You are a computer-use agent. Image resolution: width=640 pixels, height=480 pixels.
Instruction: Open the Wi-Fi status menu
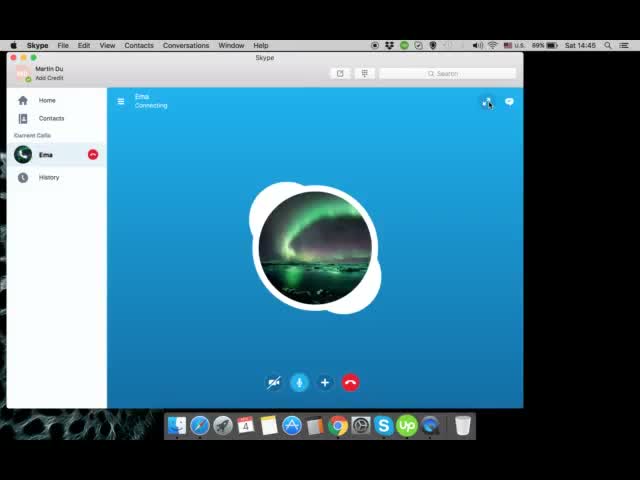point(493,45)
